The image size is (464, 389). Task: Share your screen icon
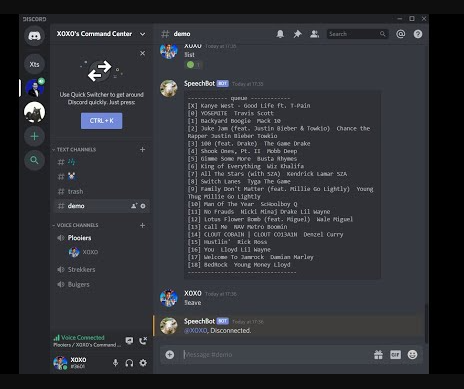coord(129,341)
